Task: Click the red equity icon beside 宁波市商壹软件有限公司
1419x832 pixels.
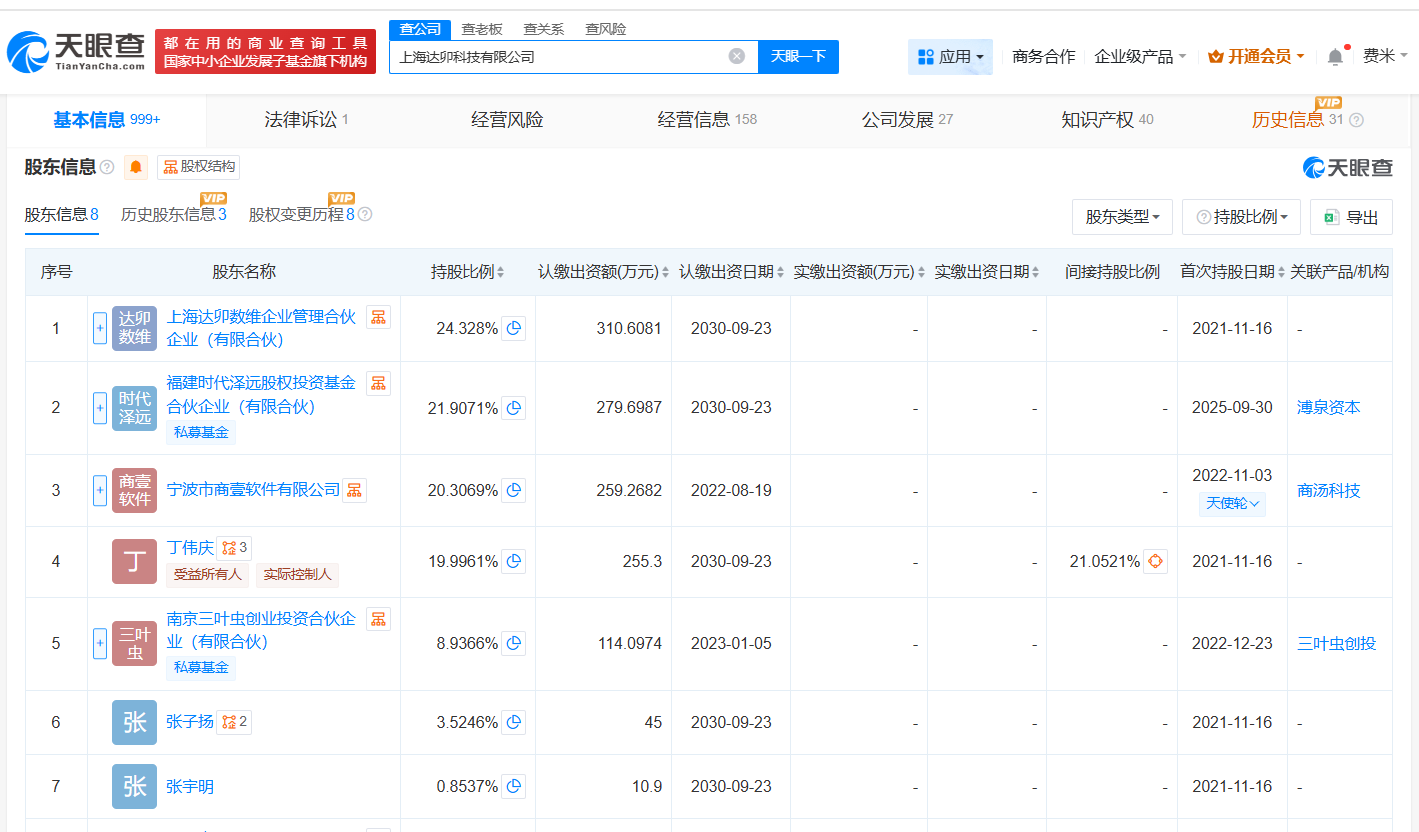Action: 355,490
